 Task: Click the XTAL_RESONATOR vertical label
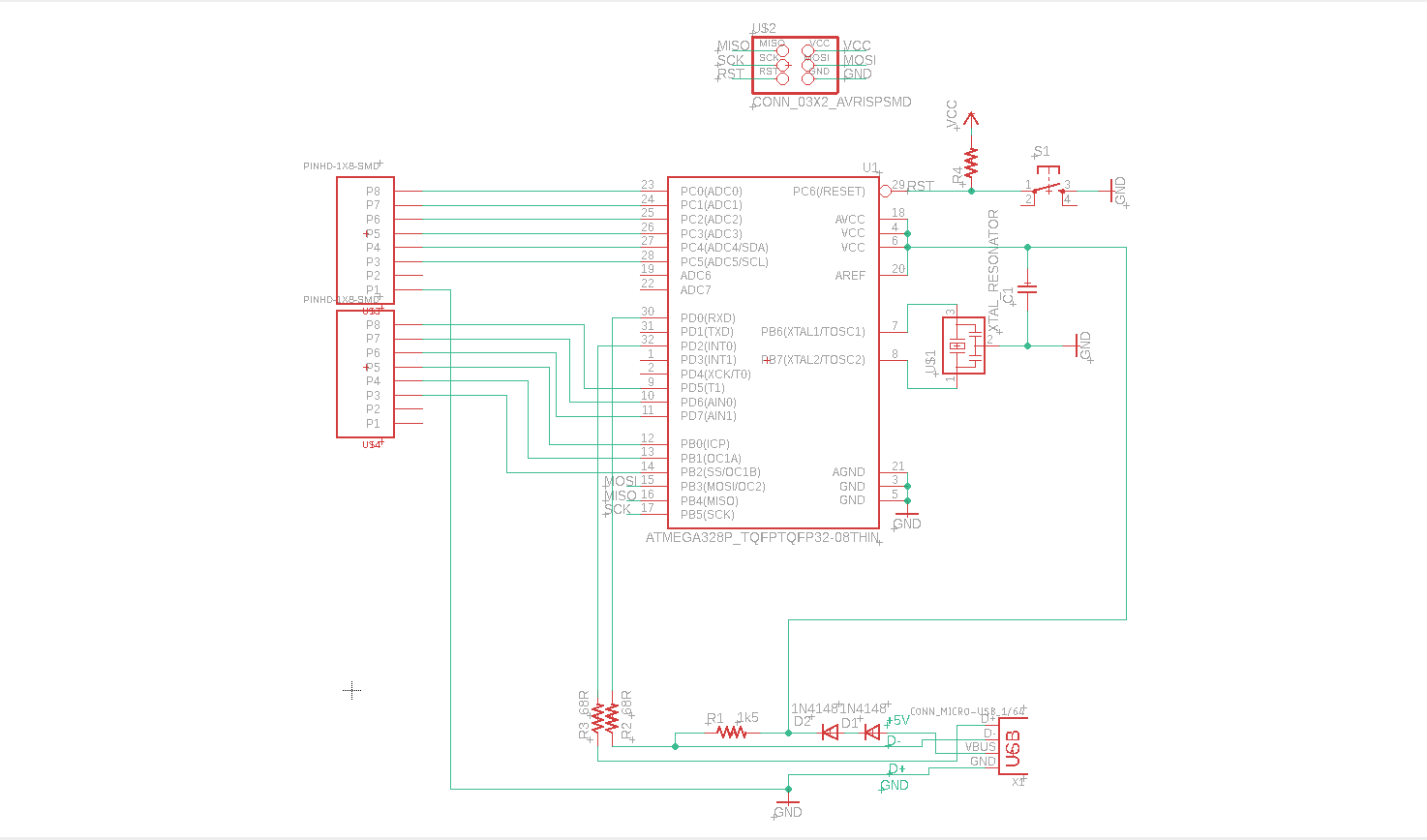coord(993,271)
